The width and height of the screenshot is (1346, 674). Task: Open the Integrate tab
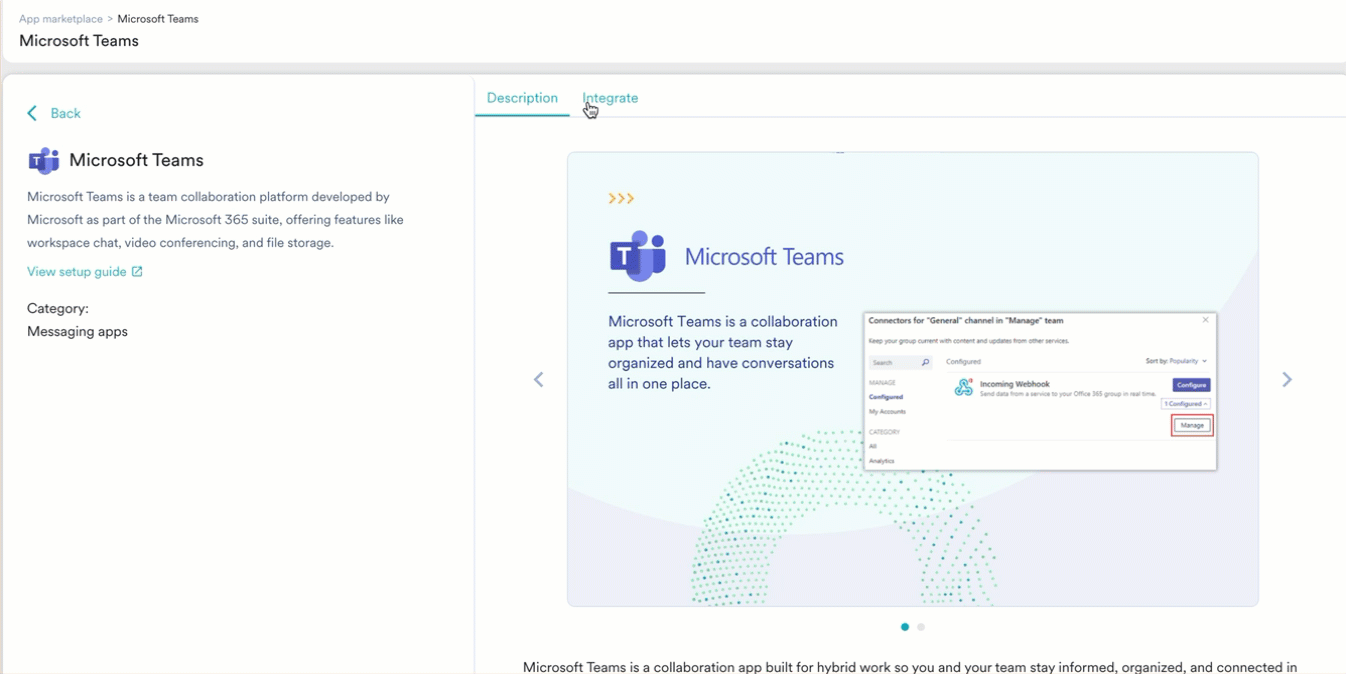pyautogui.click(x=610, y=98)
